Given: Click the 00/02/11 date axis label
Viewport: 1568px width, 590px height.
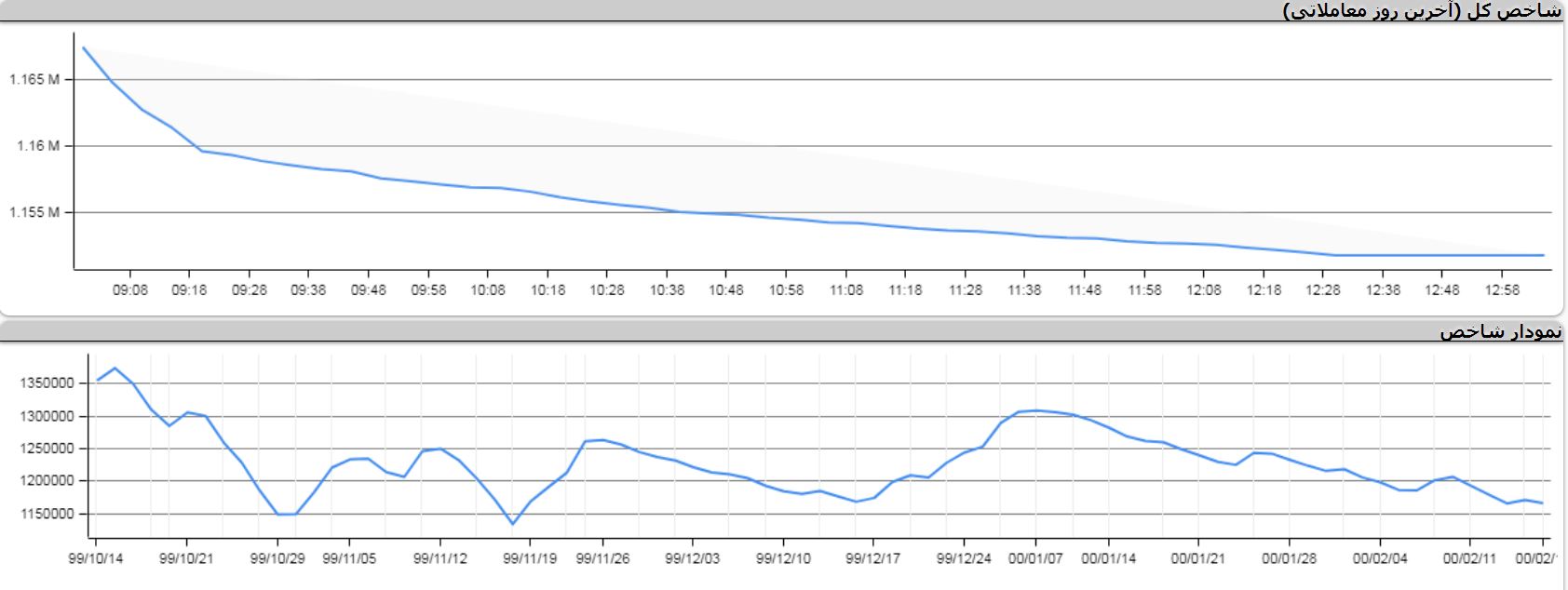Looking at the screenshot, I should (1469, 558).
